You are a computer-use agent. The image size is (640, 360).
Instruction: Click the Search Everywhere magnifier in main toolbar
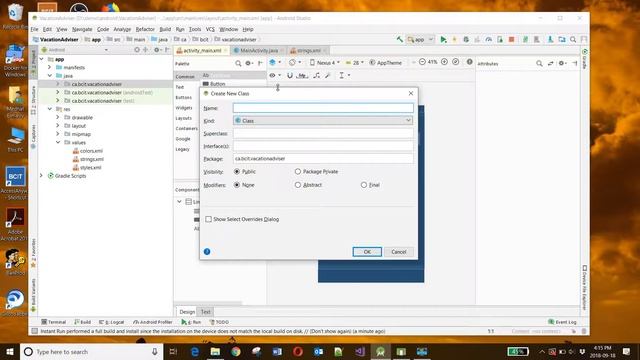[x=573, y=40]
